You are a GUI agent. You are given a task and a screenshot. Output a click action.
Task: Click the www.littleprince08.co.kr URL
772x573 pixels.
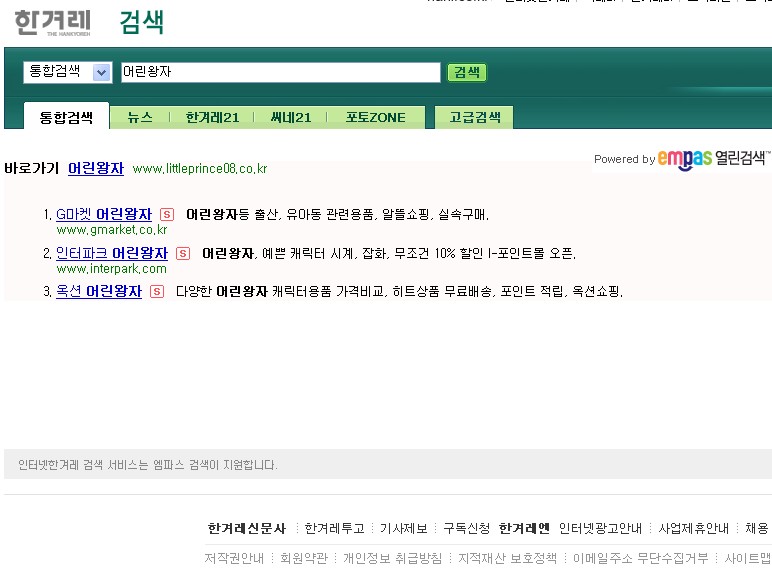[x=200, y=169]
